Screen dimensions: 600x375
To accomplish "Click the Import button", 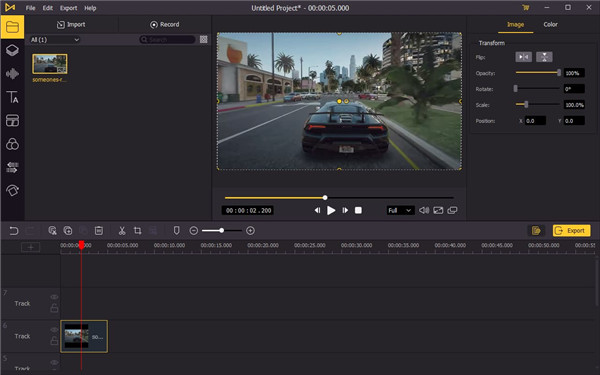I will pyautogui.click(x=71, y=24).
